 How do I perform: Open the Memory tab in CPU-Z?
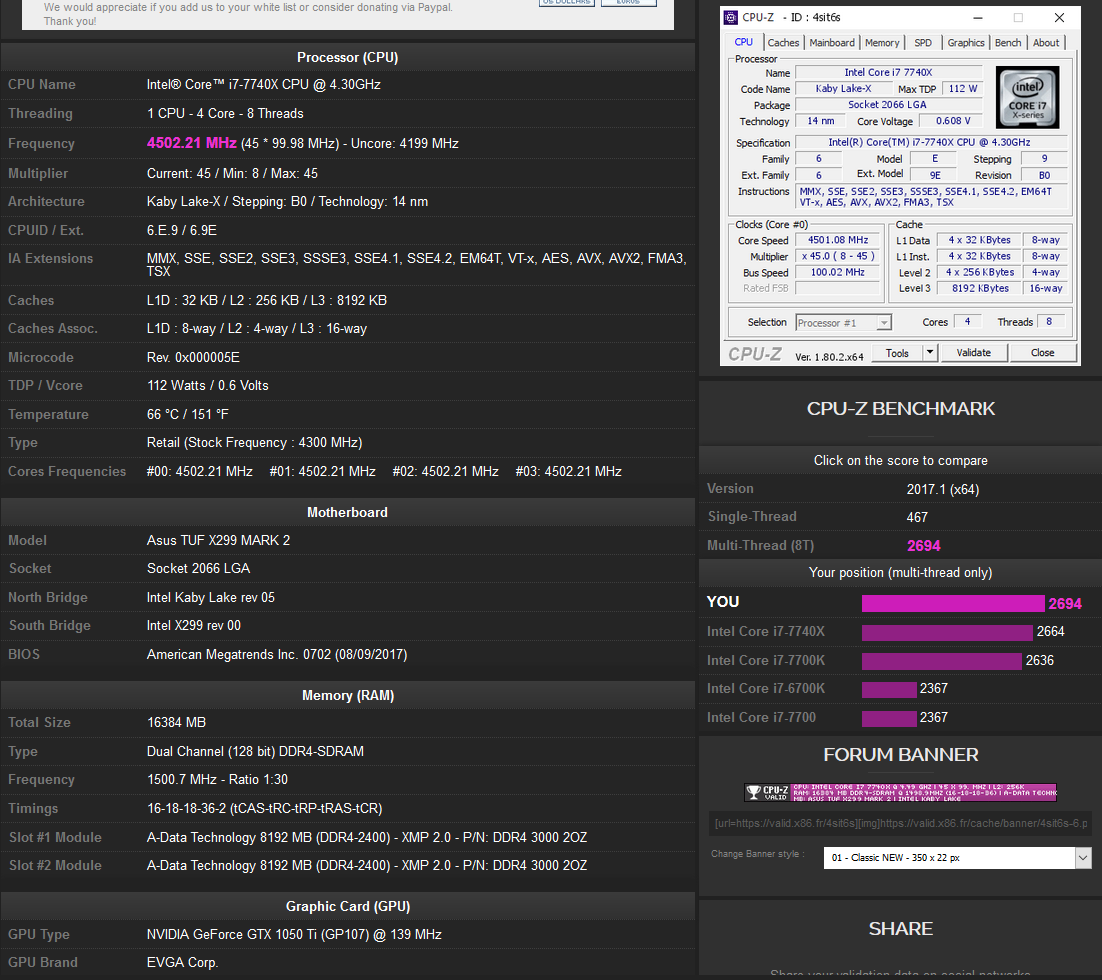(882, 43)
